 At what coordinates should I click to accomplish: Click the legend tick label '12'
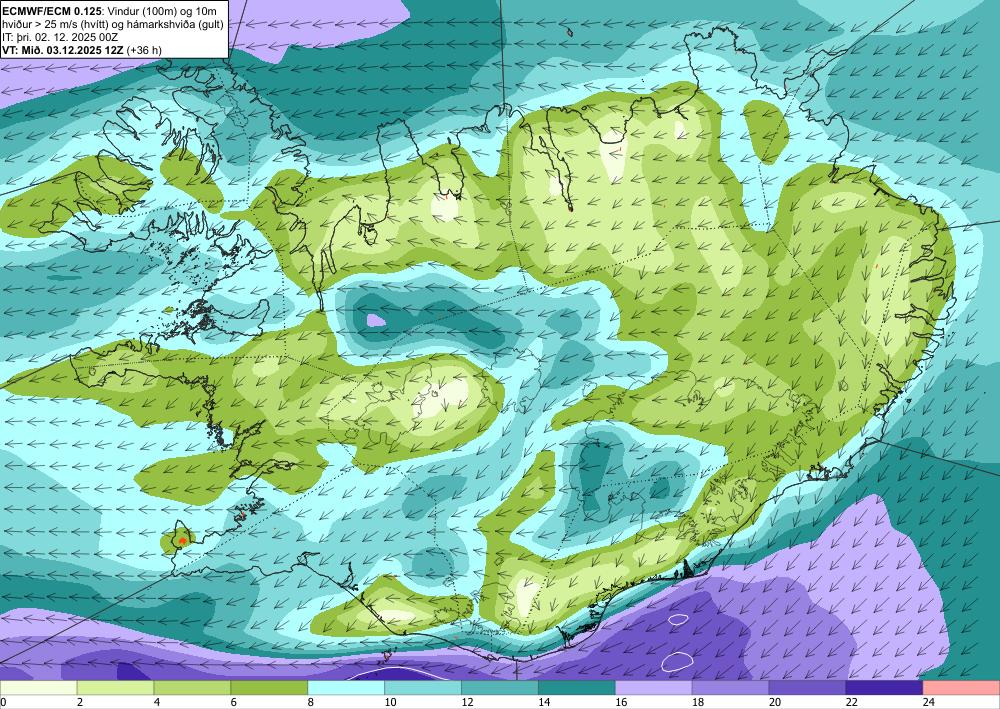click(467, 702)
